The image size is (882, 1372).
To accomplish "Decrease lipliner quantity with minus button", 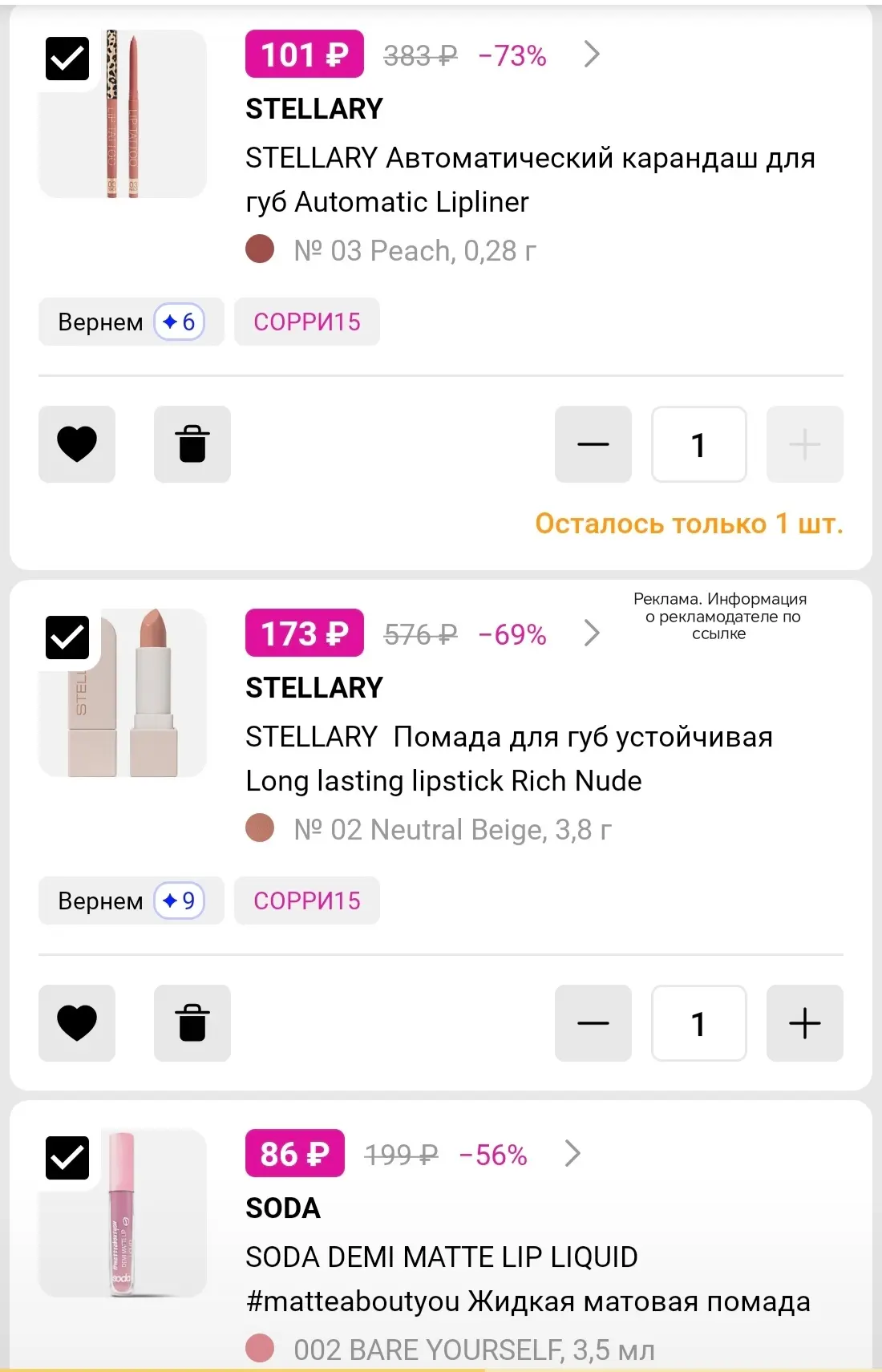I will [x=593, y=444].
